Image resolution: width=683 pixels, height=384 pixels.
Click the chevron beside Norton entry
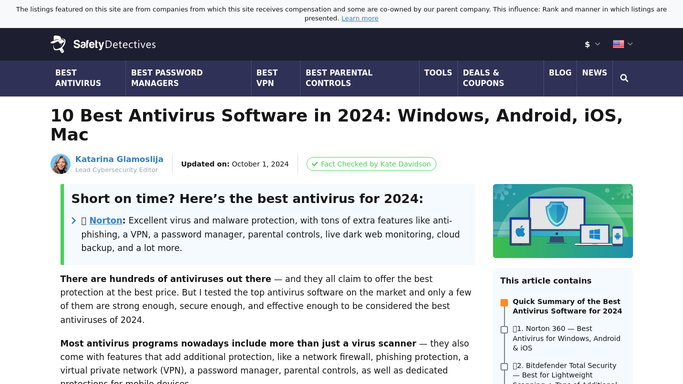click(74, 221)
